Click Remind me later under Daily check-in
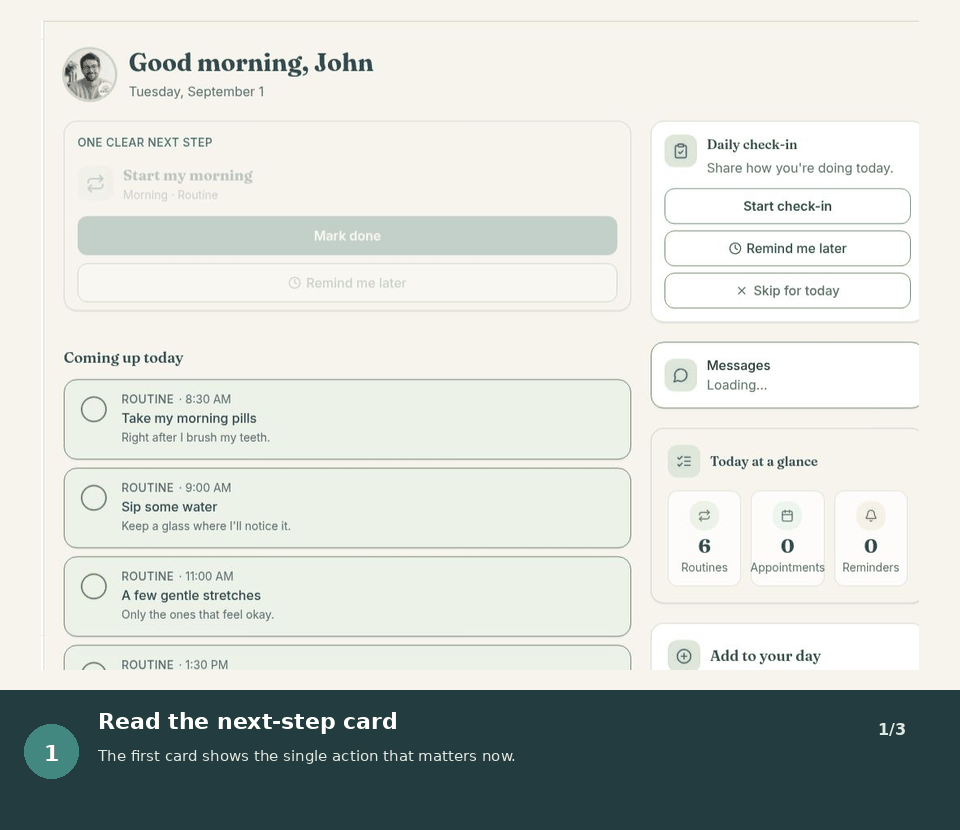This screenshot has height=830, width=960. coord(787,249)
